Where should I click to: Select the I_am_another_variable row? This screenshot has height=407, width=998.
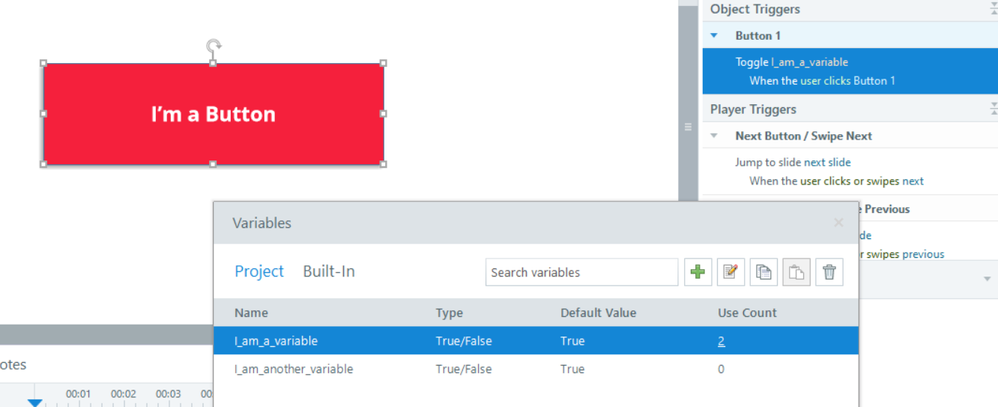[536, 369]
